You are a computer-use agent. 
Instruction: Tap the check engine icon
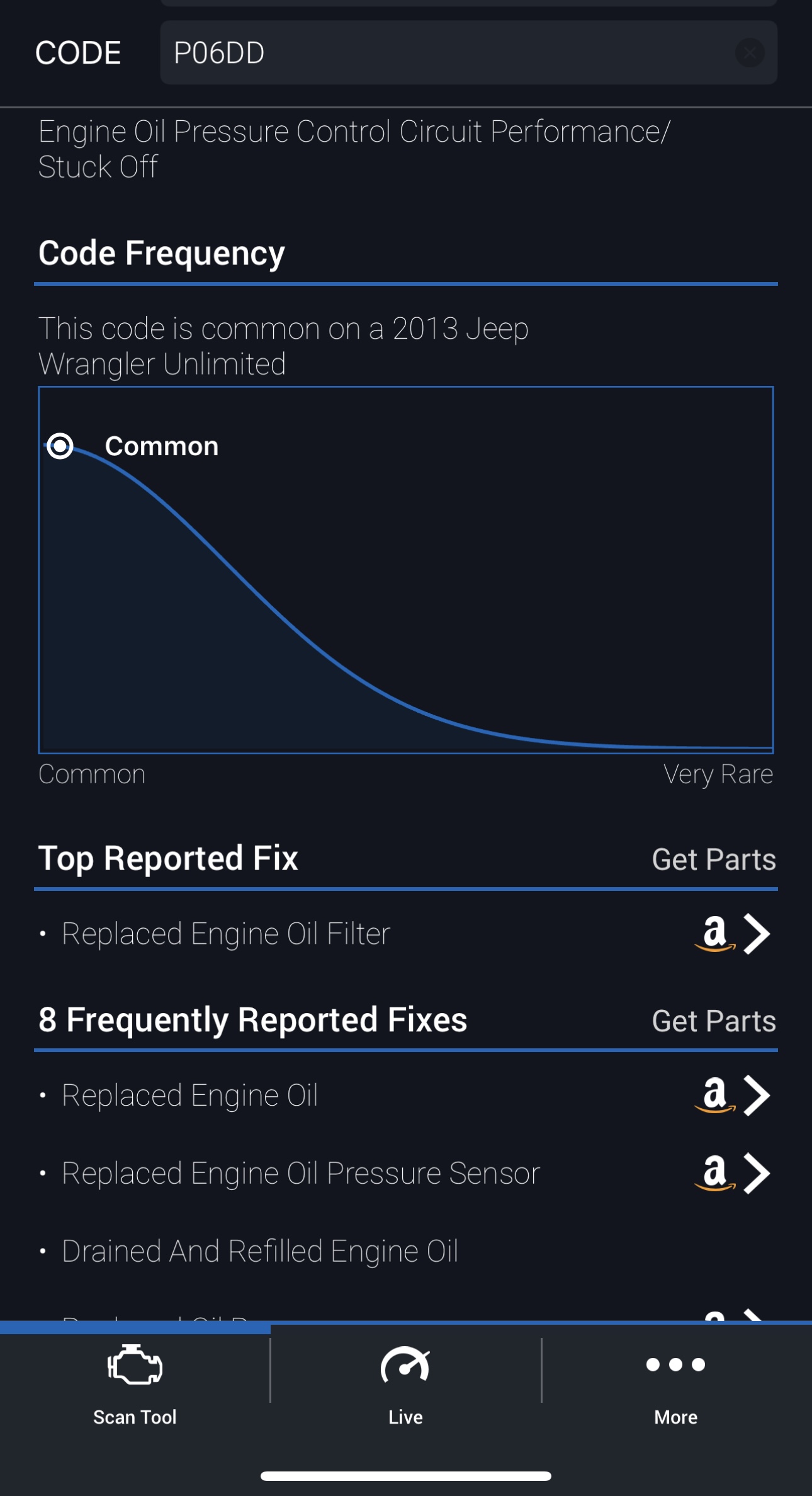point(135,1365)
